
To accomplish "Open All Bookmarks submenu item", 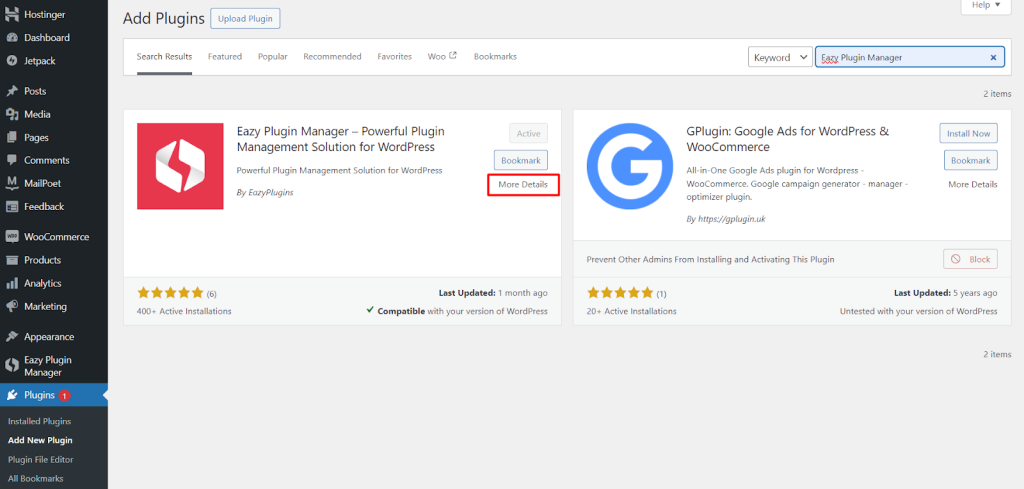I will [x=35, y=479].
